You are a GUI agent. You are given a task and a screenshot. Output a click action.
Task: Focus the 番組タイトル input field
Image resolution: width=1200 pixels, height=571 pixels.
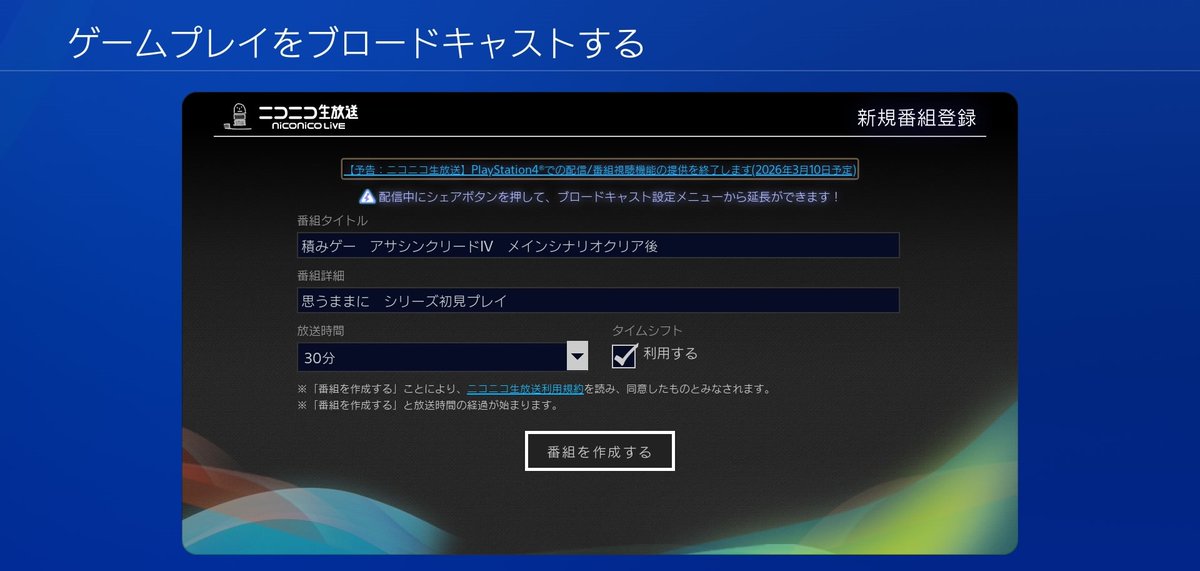(598, 245)
